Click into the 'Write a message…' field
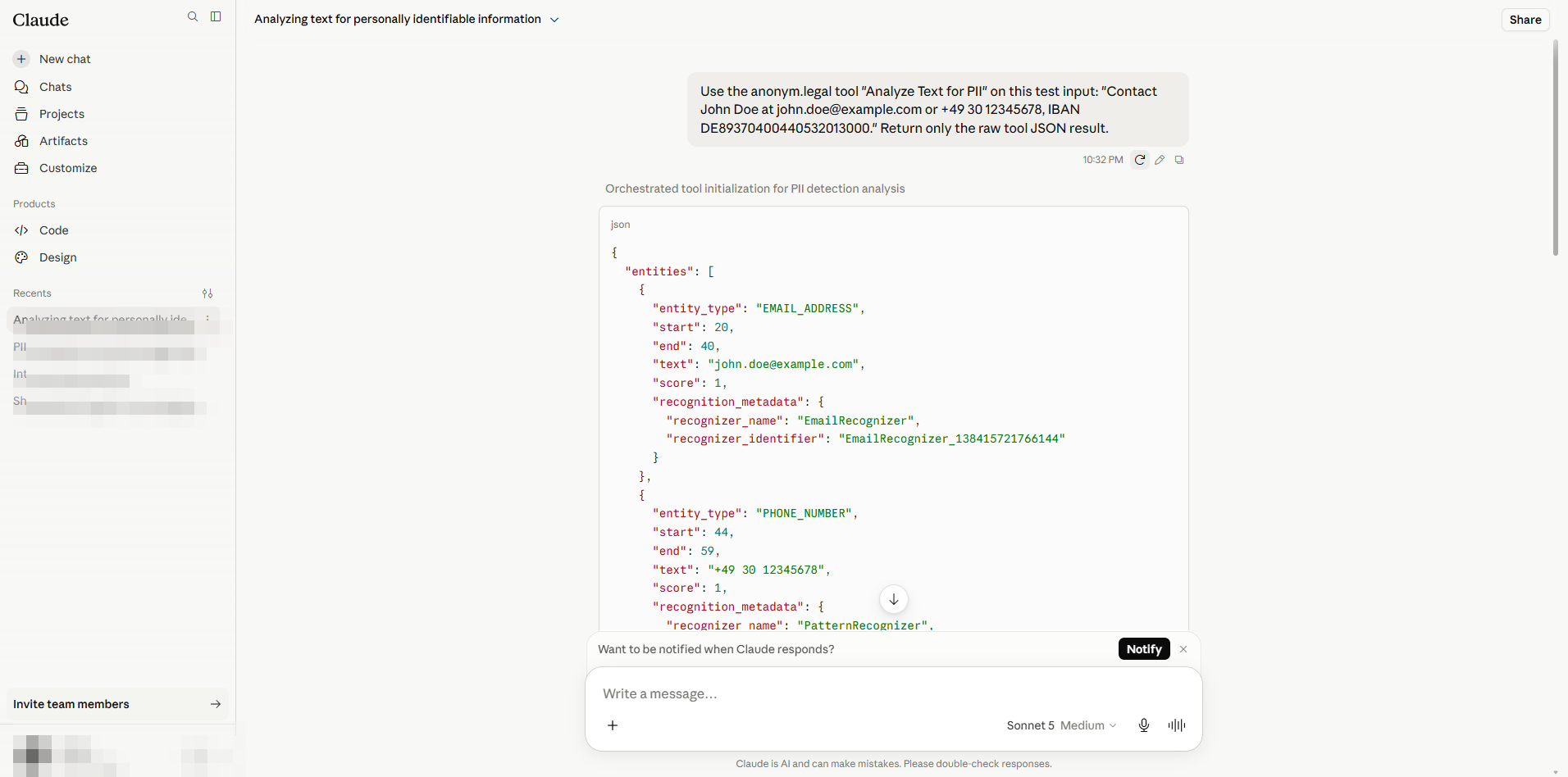The height and width of the screenshot is (777, 1568). [x=894, y=693]
